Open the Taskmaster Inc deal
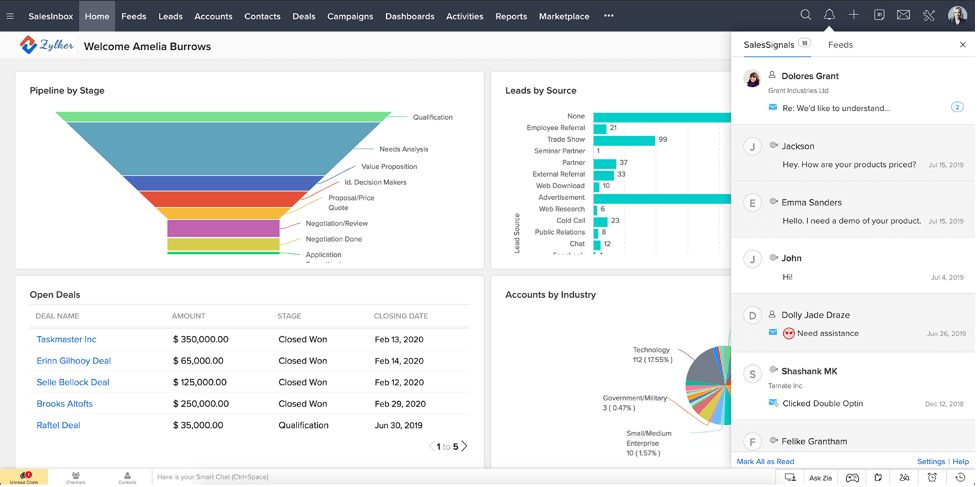977x487 pixels. point(67,339)
